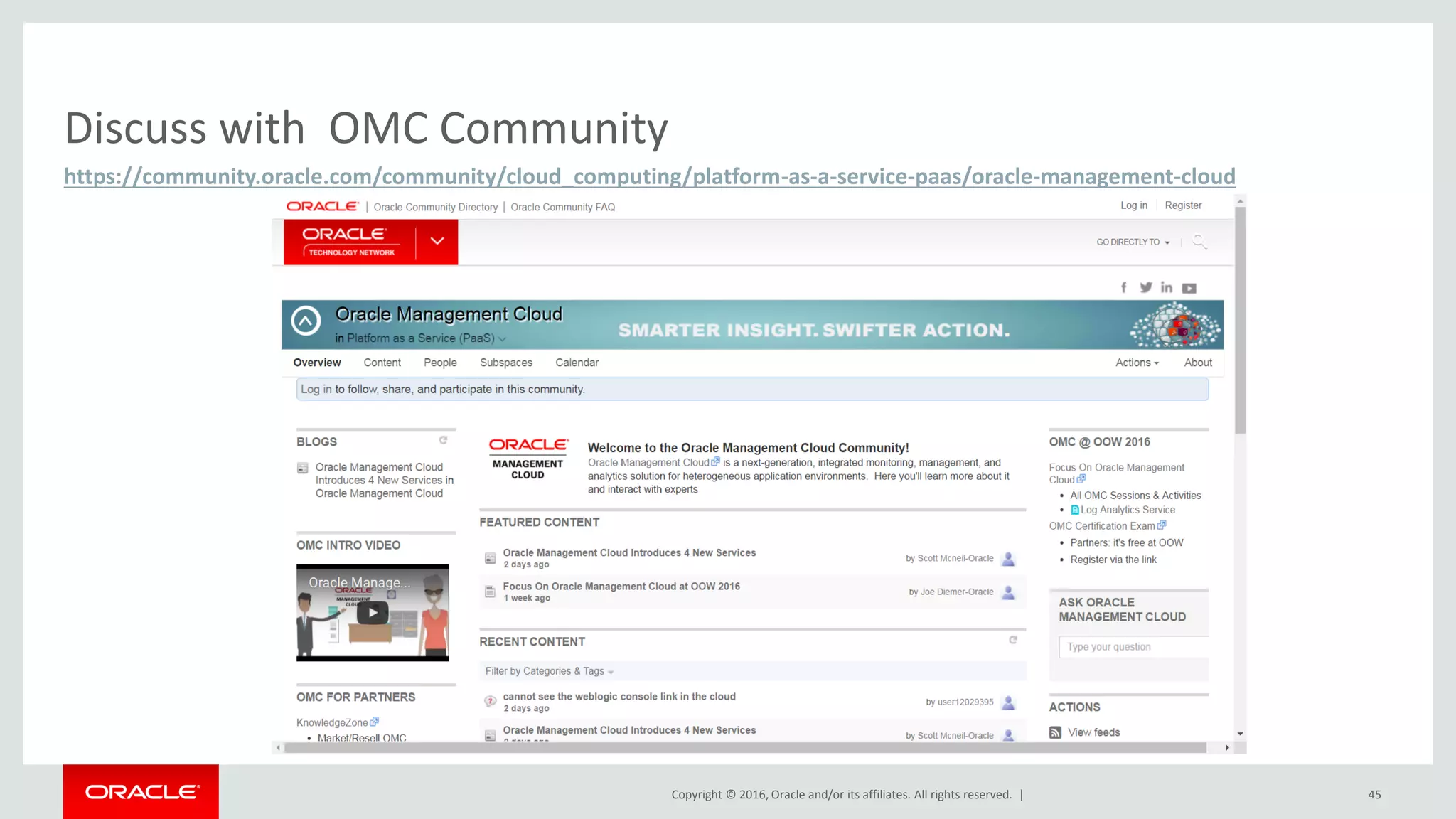Open the YouTube social icon
The image size is (1456, 819).
pos(1189,288)
